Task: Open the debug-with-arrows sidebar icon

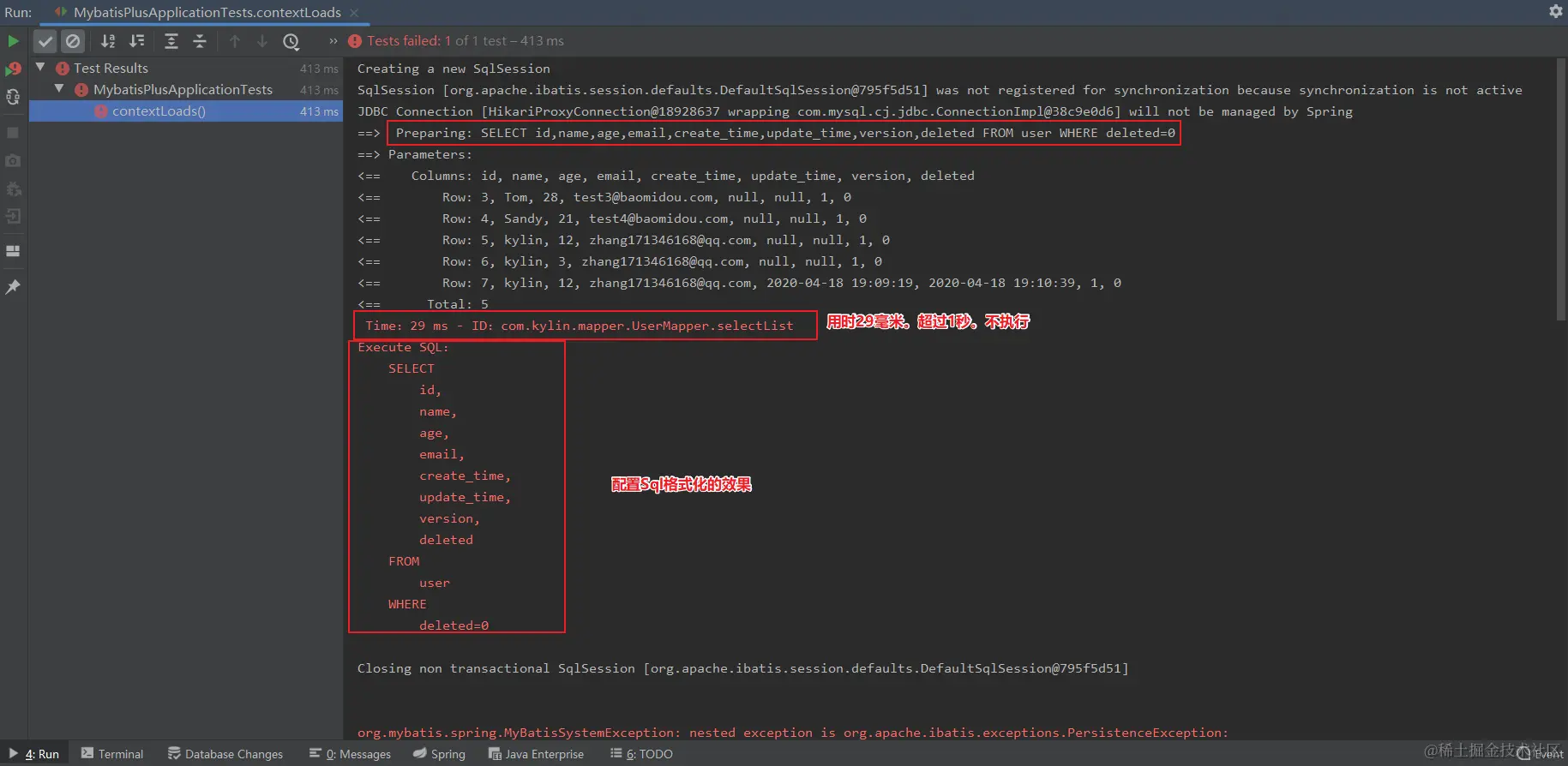Action: tap(13, 189)
